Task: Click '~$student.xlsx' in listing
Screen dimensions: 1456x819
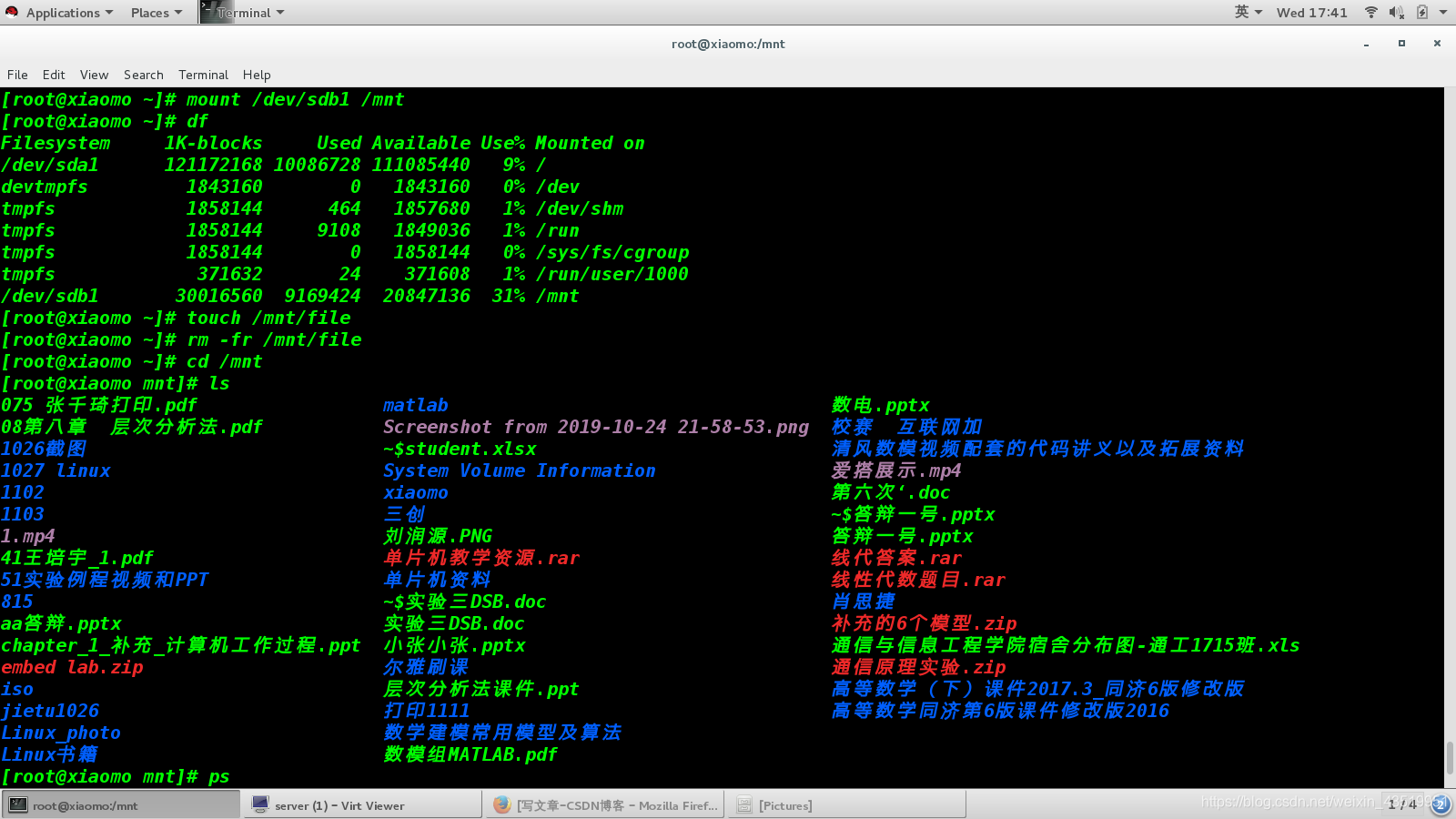Action: [460, 449]
